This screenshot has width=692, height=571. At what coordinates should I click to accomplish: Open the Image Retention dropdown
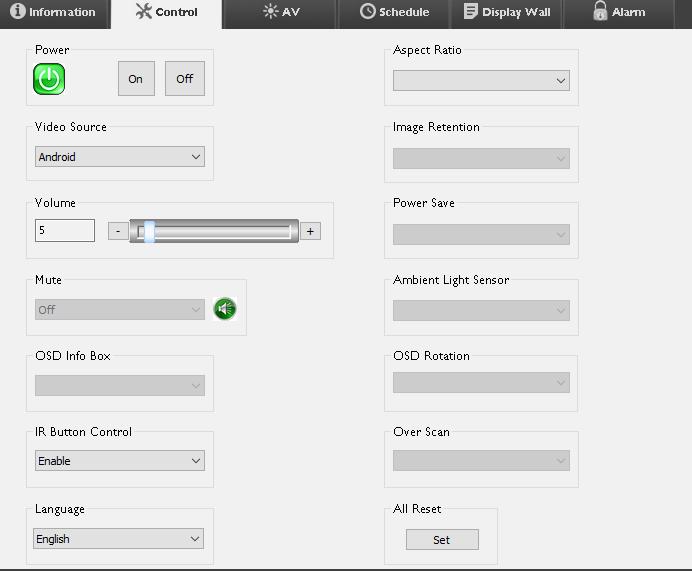[x=481, y=158]
